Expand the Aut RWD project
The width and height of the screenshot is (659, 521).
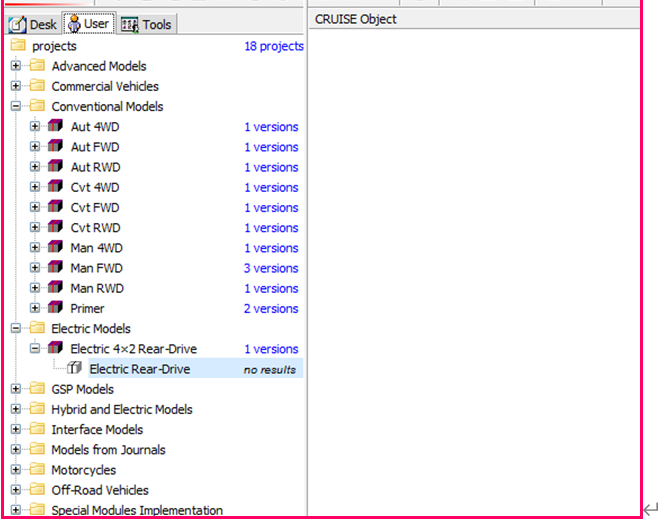click(x=35, y=166)
